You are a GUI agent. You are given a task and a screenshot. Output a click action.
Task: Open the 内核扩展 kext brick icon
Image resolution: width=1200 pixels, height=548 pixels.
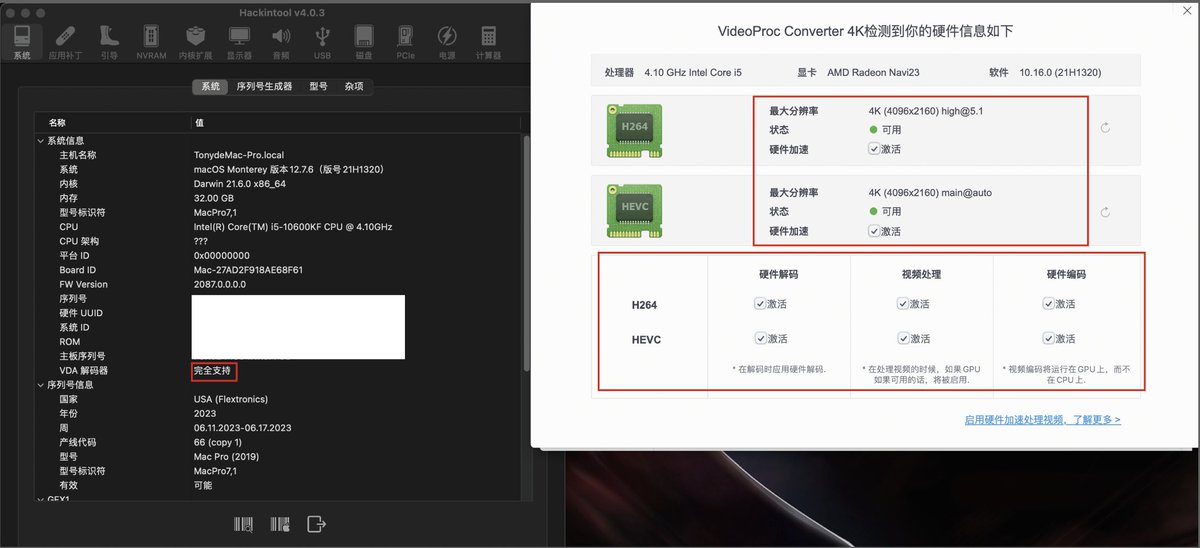coord(195,42)
